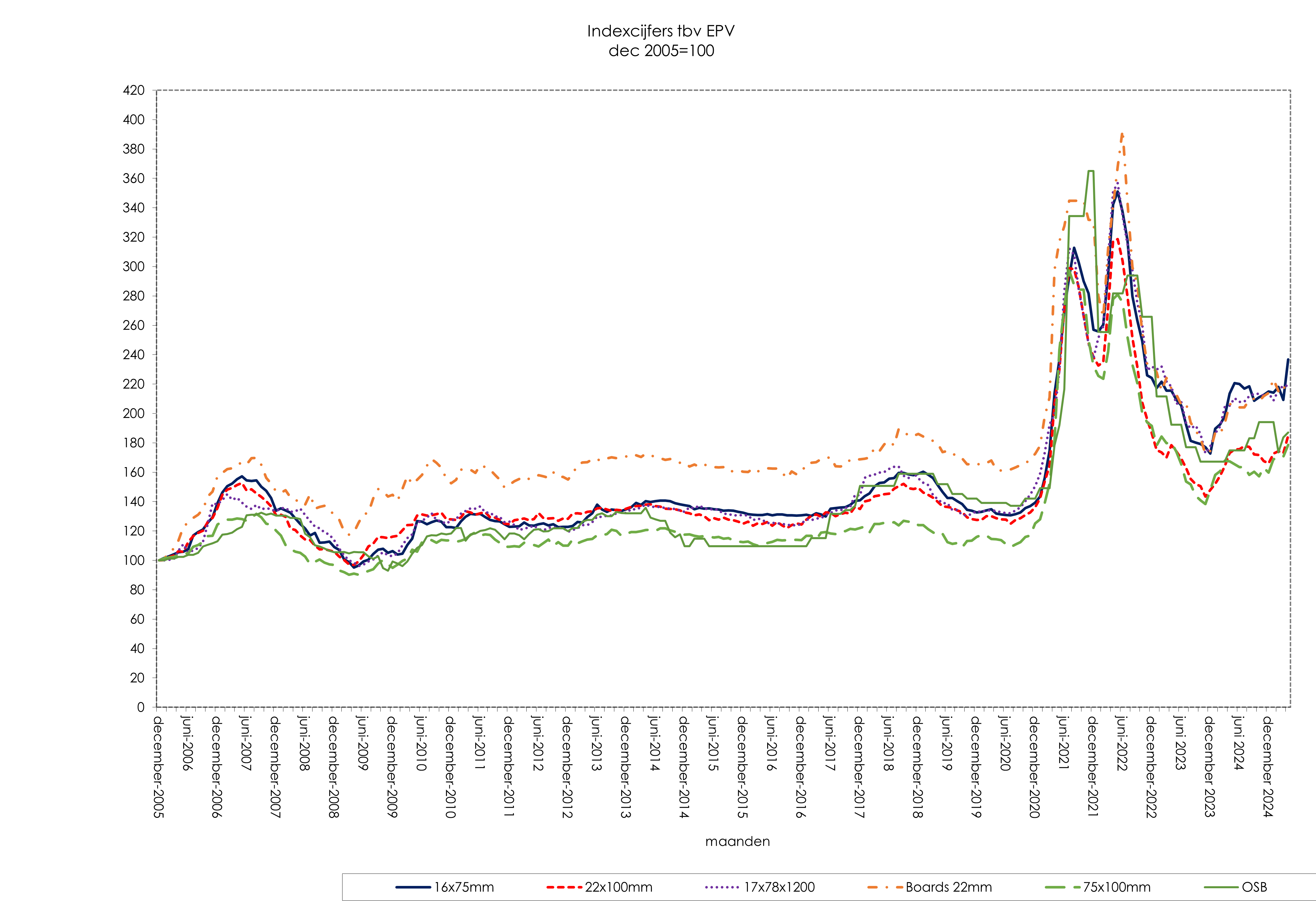Select the '75x100mm' legend entry

pyautogui.click(x=1098, y=887)
